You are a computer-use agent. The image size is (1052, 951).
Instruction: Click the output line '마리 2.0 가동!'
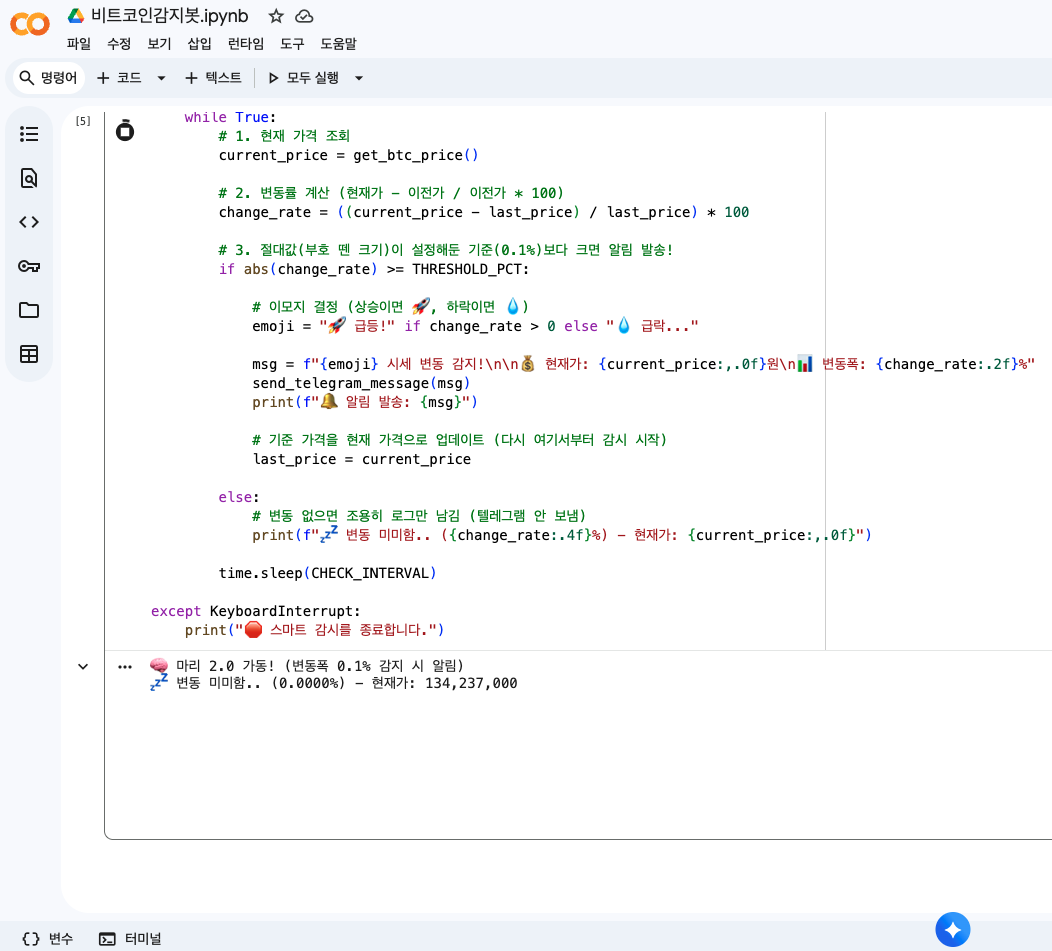[x=307, y=666]
